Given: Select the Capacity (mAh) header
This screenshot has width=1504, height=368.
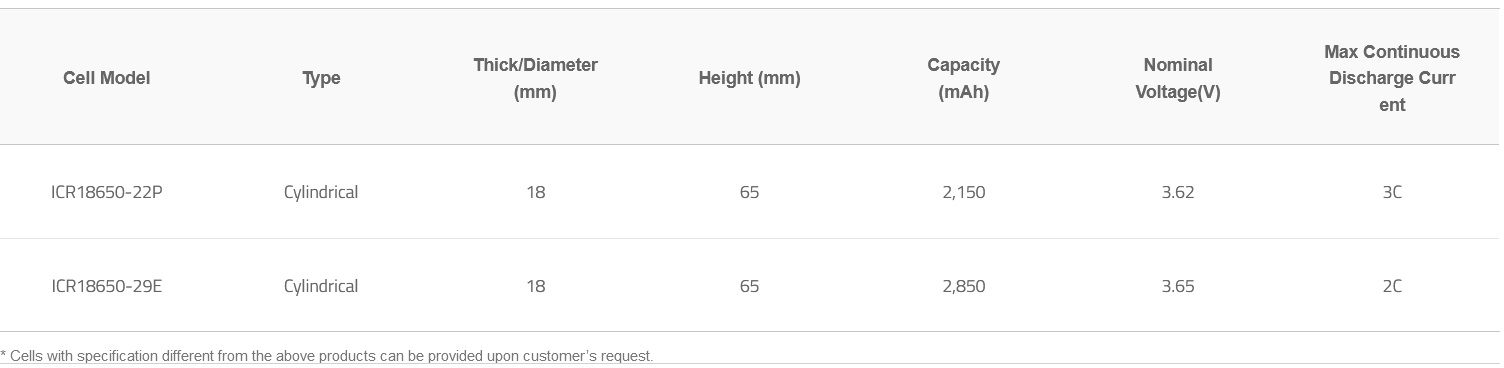Looking at the screenshot, I should click(x=963, y=78).
